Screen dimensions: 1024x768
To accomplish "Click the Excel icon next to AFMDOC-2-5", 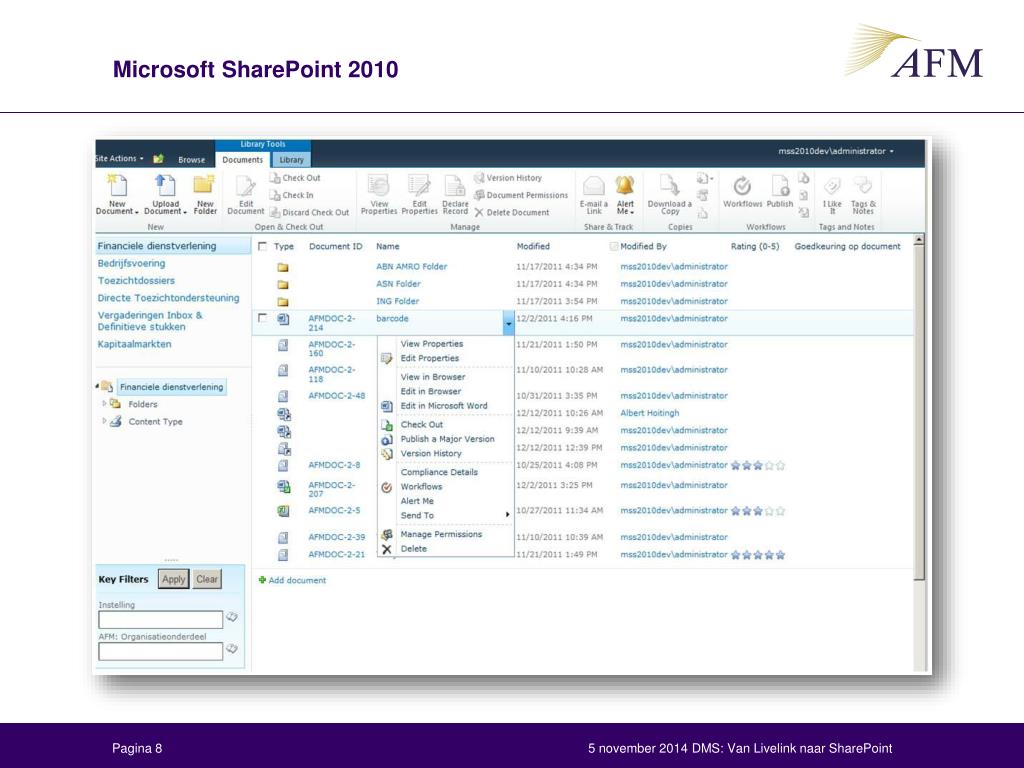I will coord(283,511).
